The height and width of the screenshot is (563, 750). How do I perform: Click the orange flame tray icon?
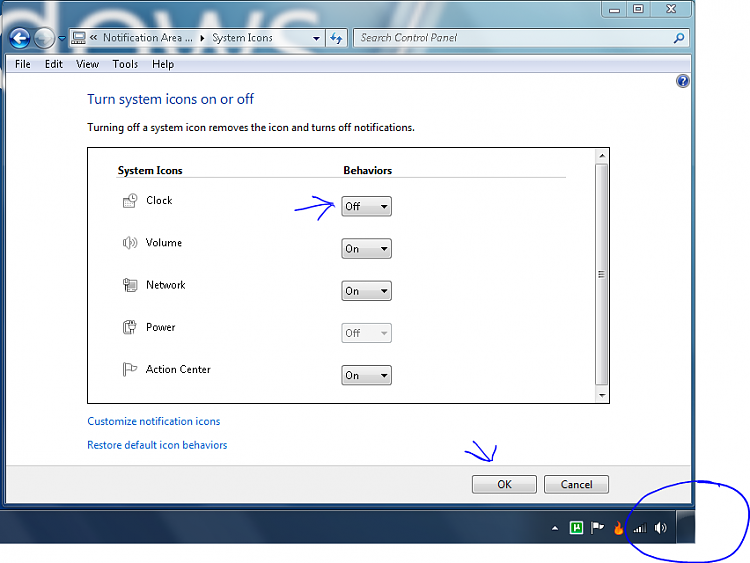pos(618,528)
